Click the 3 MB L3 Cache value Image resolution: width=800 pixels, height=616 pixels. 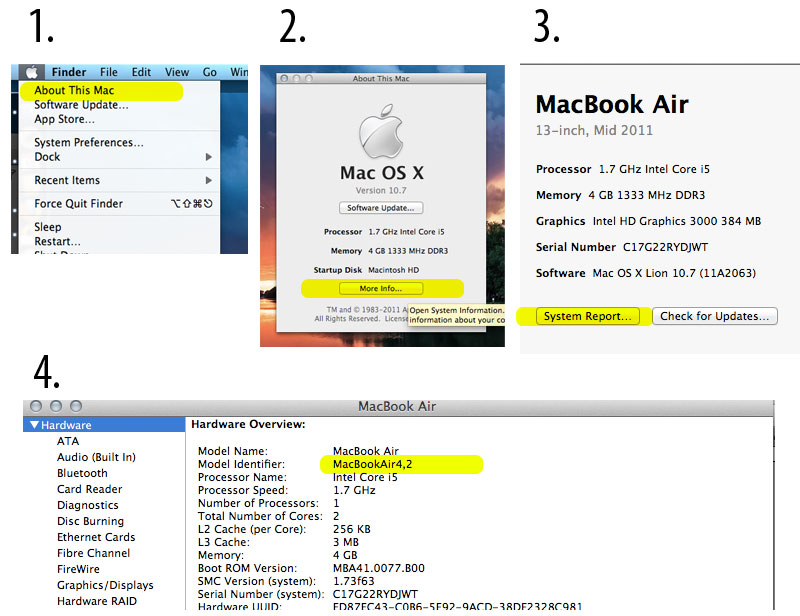345,542
